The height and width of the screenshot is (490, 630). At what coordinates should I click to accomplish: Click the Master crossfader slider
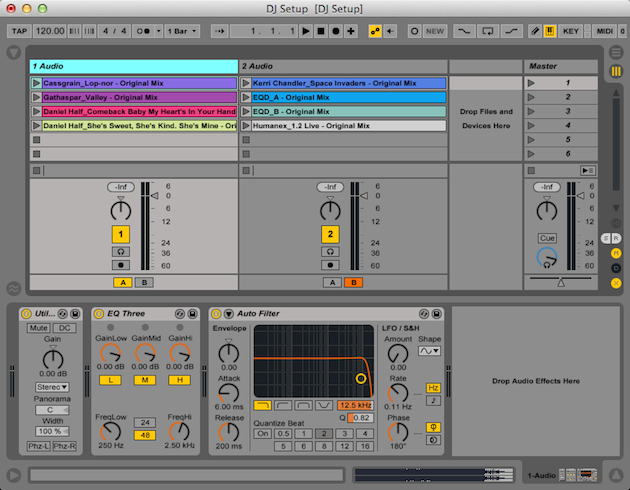(x=561, y=281)
